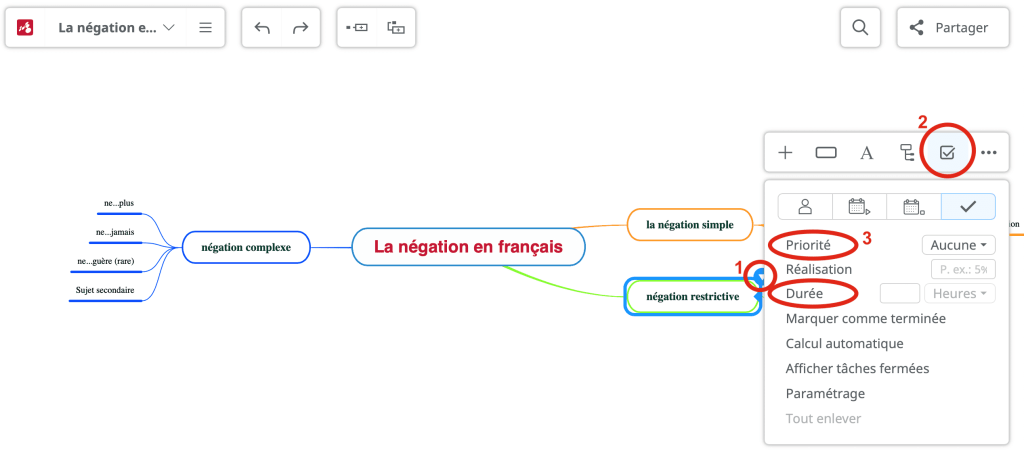Click the Priorité label

tap(808, 246)
